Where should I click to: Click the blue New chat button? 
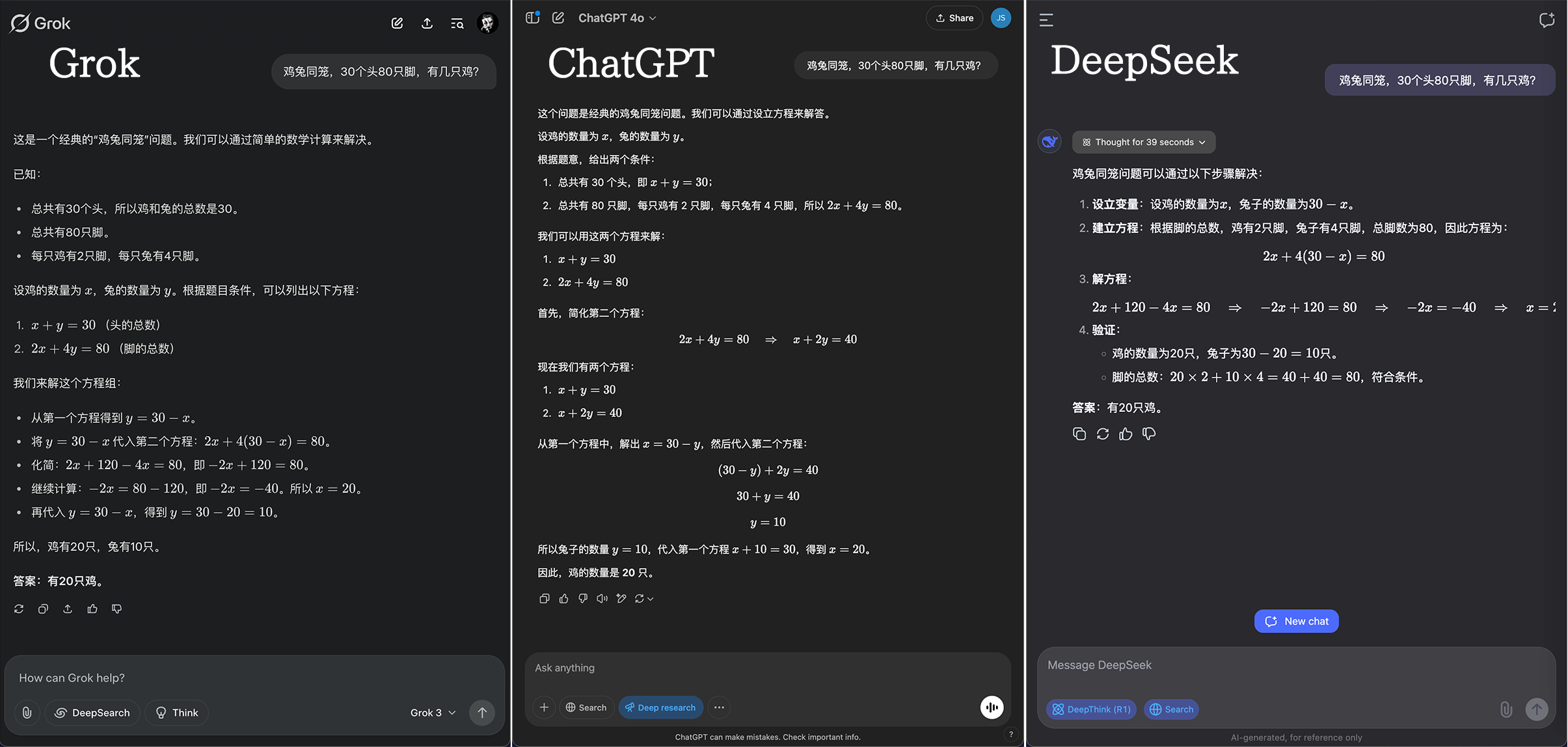click(x=1296, y=621)
